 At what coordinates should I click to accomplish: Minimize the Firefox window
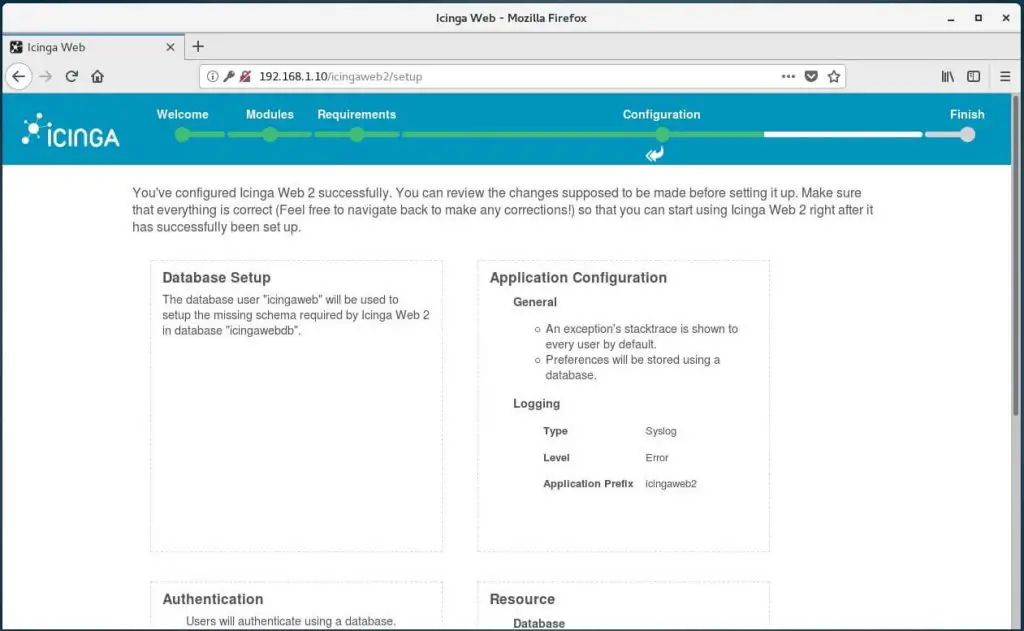click(x=951, y=18)
